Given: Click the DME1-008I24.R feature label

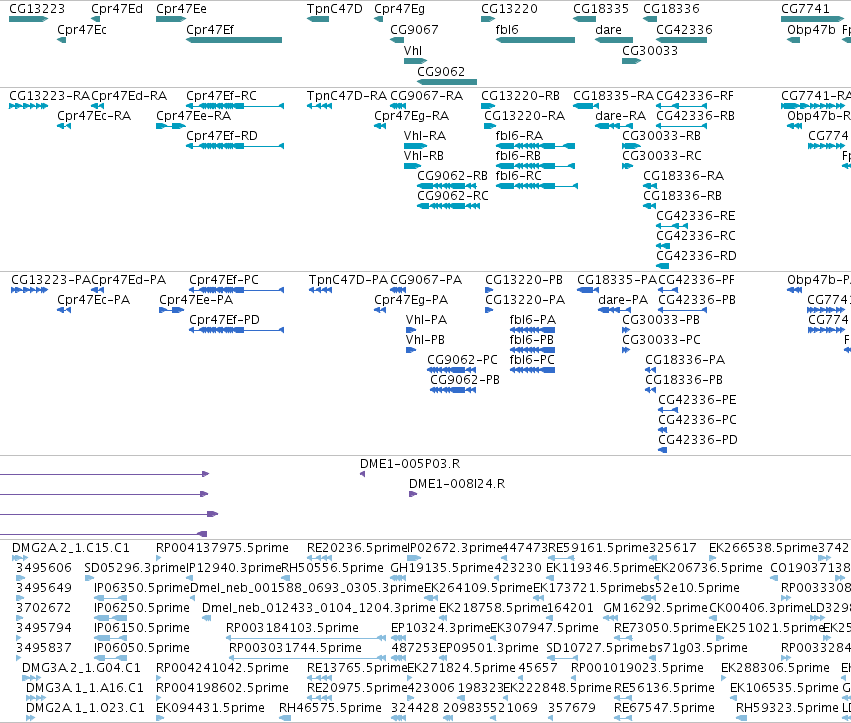Looking at the screenshot, I should click(x=457, y=484).
